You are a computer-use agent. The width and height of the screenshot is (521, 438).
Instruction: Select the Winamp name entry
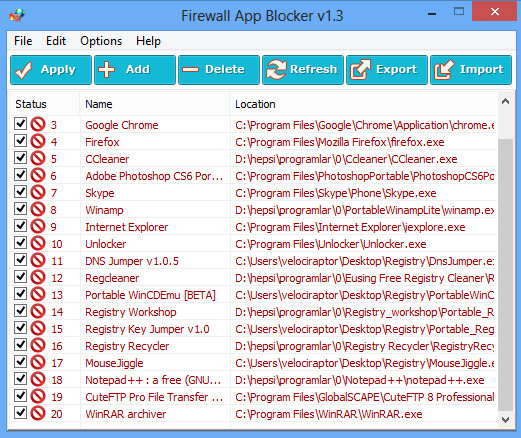click(104, 210)
